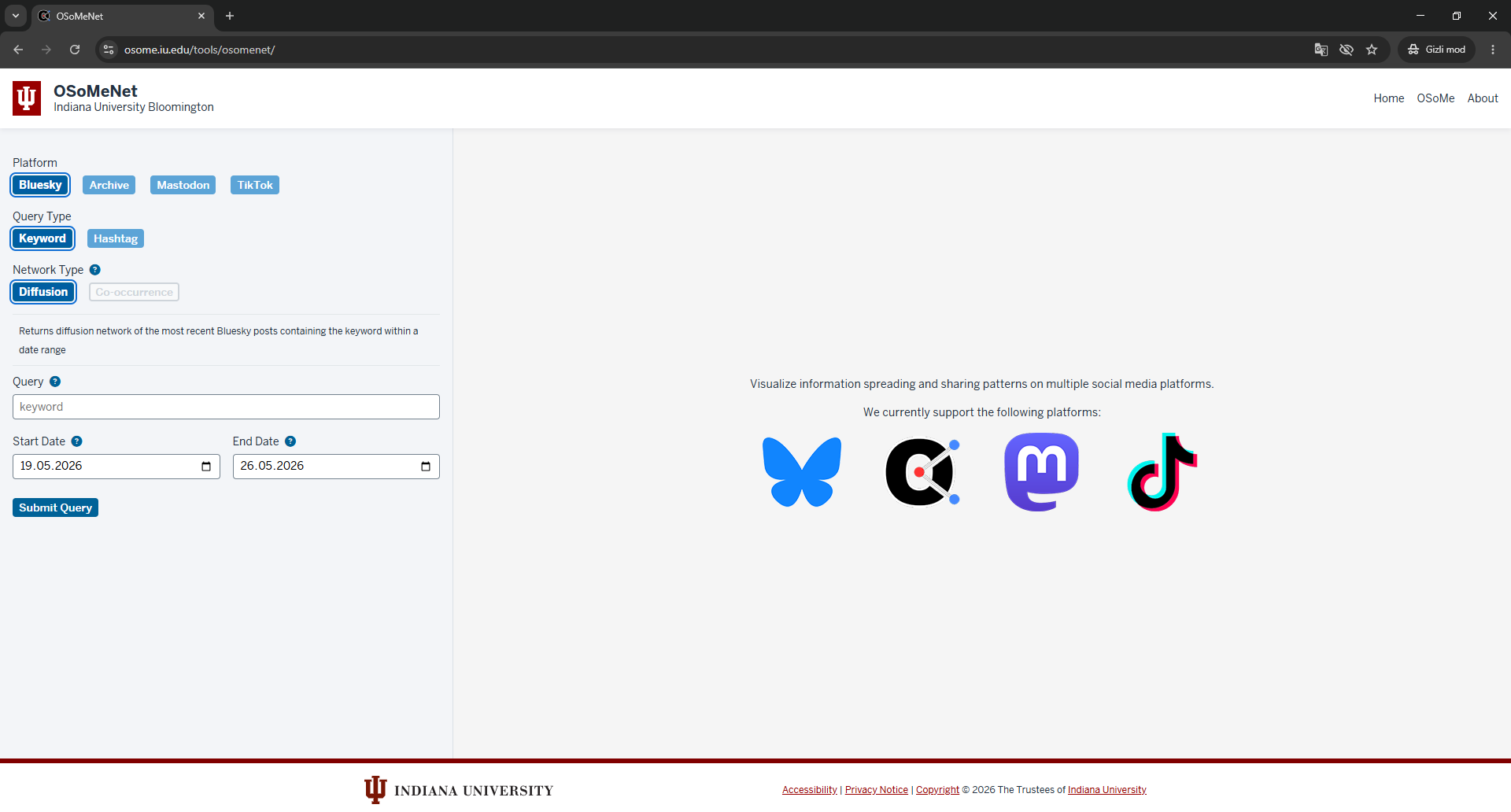Follow the Indiana University footer link
This screenshot has height=812, width=1511.
[x=1107, y=790]
